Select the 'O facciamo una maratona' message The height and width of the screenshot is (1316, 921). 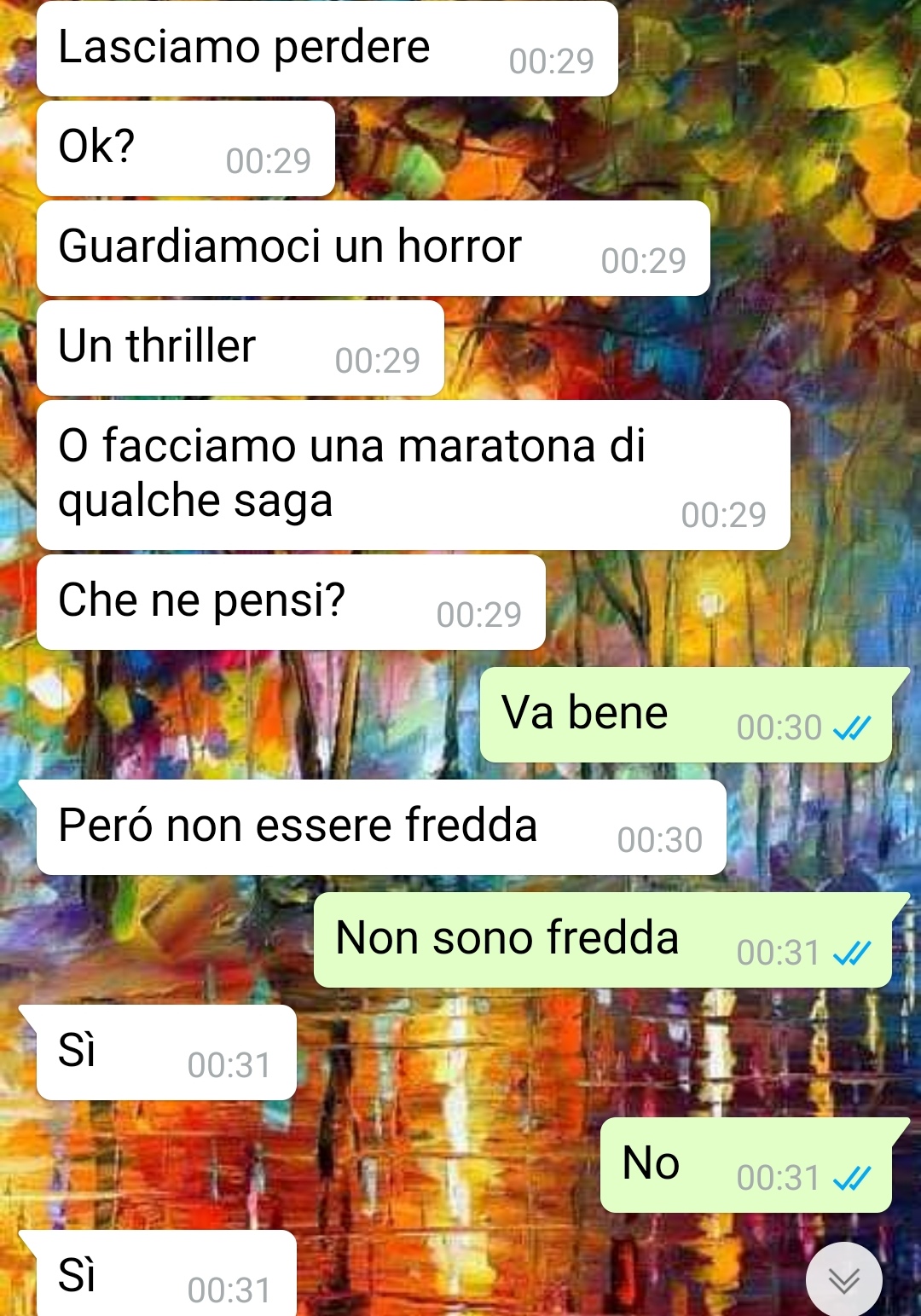click(x=414, y=475)
